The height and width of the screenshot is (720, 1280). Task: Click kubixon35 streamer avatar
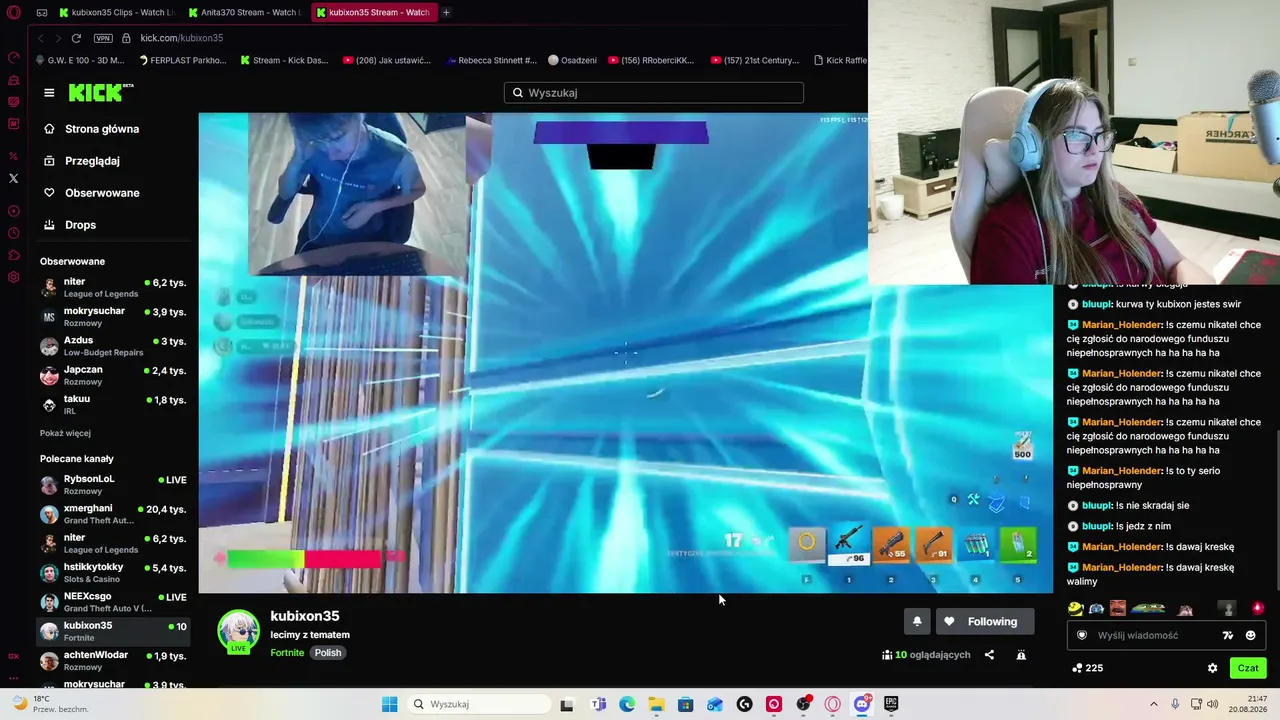pyautogui.click(x=238, y=631)
